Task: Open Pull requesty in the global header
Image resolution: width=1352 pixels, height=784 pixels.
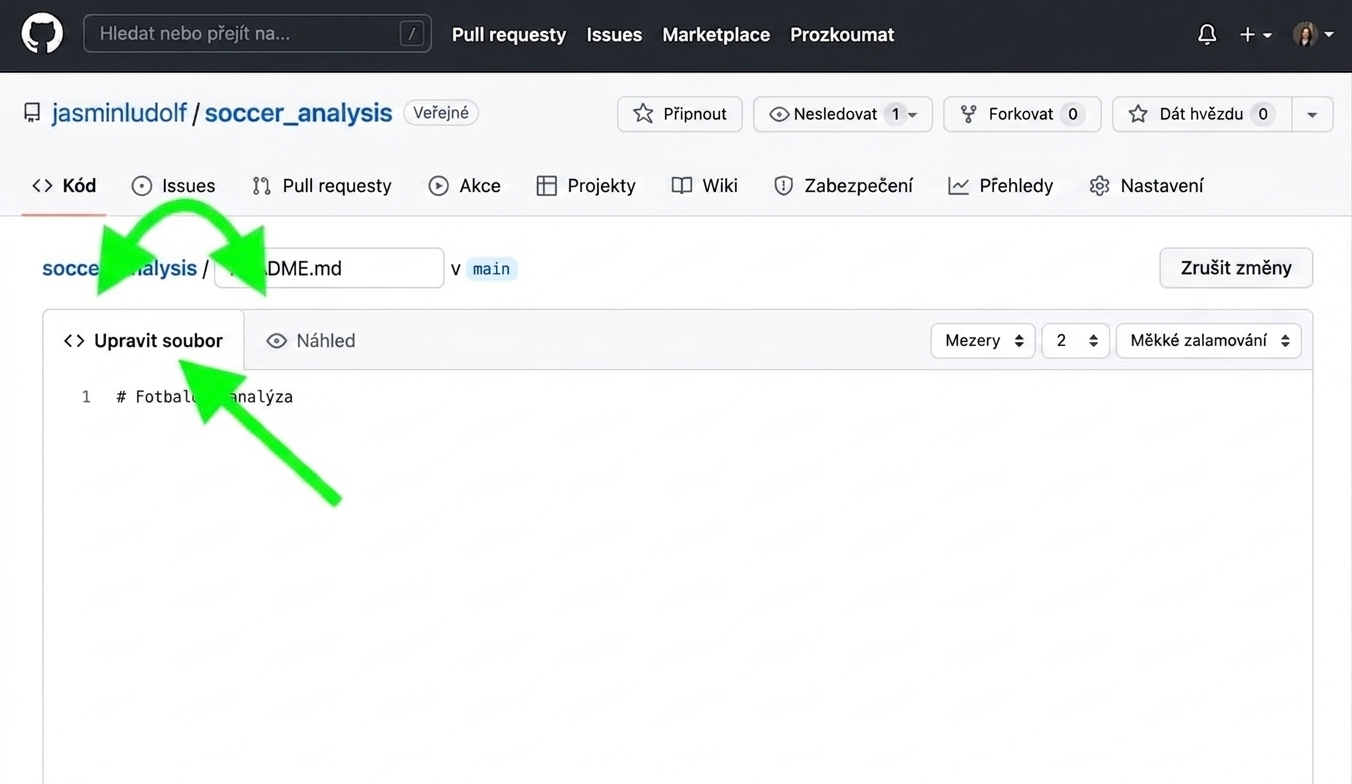Action: (509, 34)
